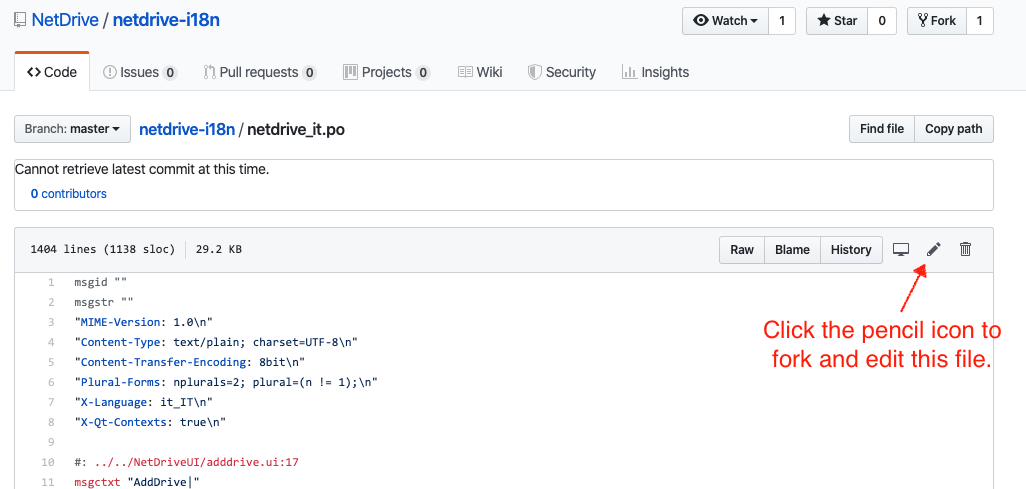Click the MIME-Version code line
Screen dimensions: 1026x489
click(x=144, y=322)
